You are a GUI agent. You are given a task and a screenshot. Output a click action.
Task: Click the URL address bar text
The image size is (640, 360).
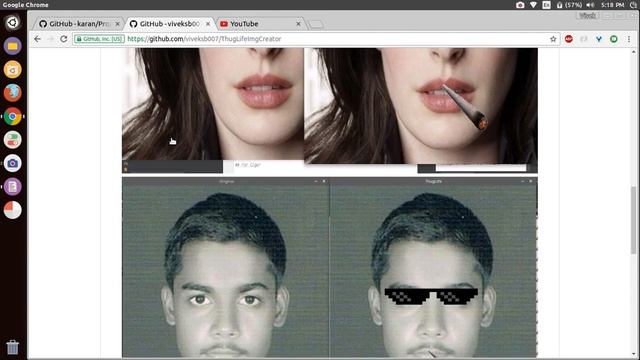(204, 39)
